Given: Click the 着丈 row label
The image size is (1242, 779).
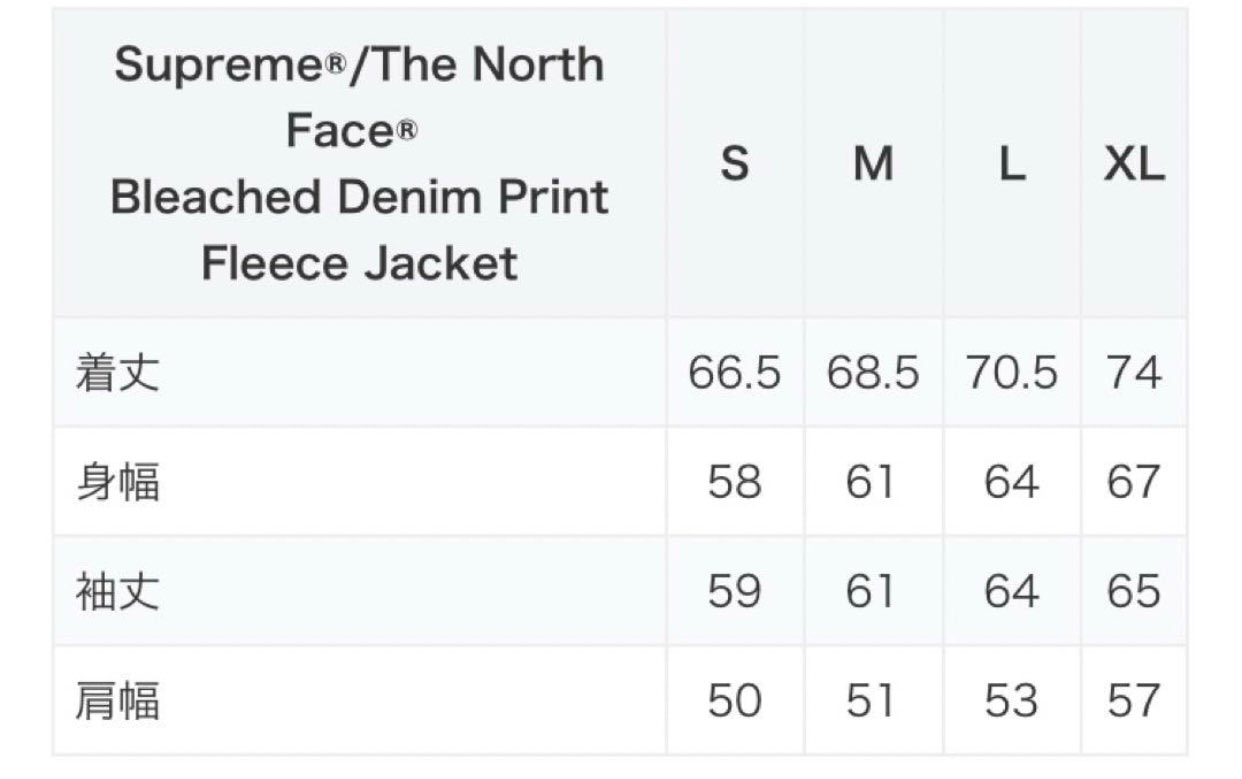Looking at the screenshot, I should point(117,373).
